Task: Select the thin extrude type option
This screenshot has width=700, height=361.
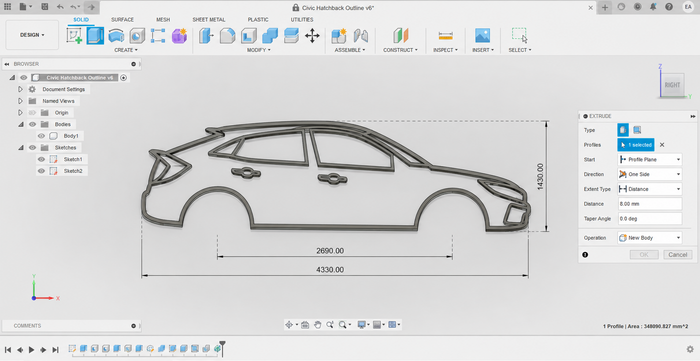Action: 637,130
